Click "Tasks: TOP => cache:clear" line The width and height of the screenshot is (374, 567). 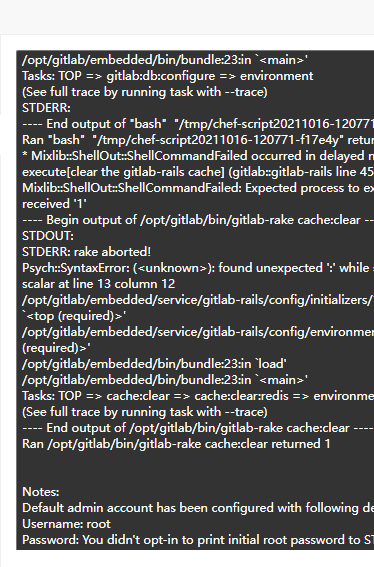pyautogui.click(x=198, y=396)
